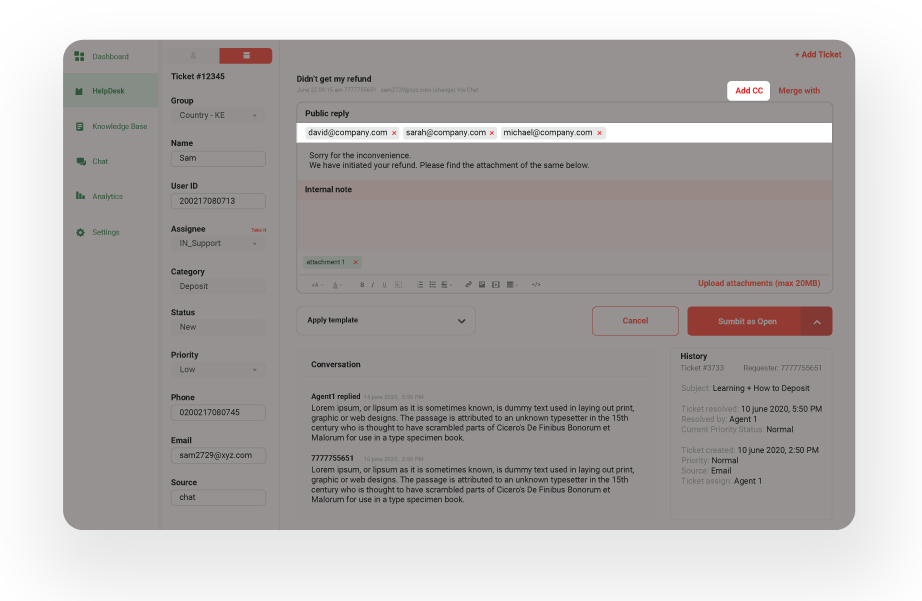Click the Analytics bar chart icon
922x601 pixels.
(80, 196)
